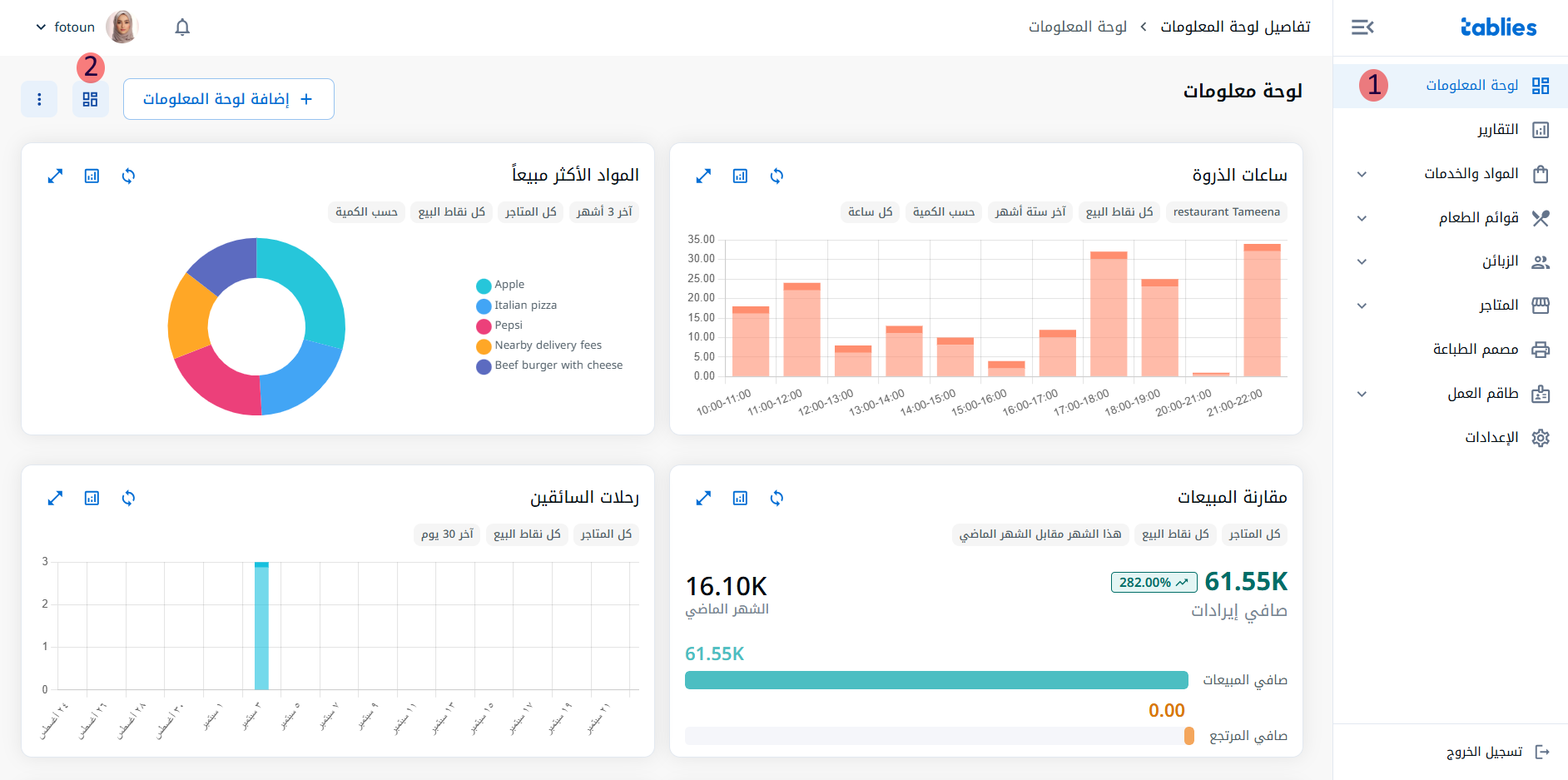1568x780 pixels.
Task: Toggle Apple legend item in the donut chart
Action: click(x=501, y=285)
